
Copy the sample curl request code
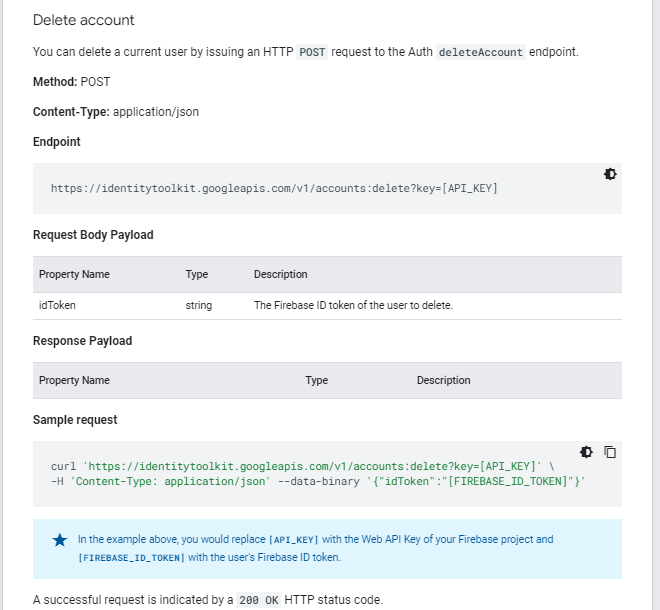tap(610, 452)
